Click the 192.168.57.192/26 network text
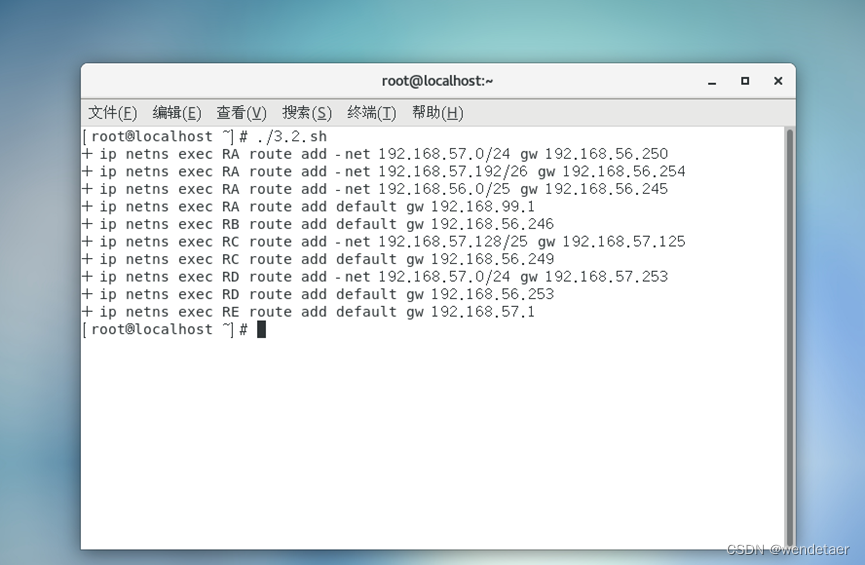This screenshot has width=865, height=565. point(453,172)
